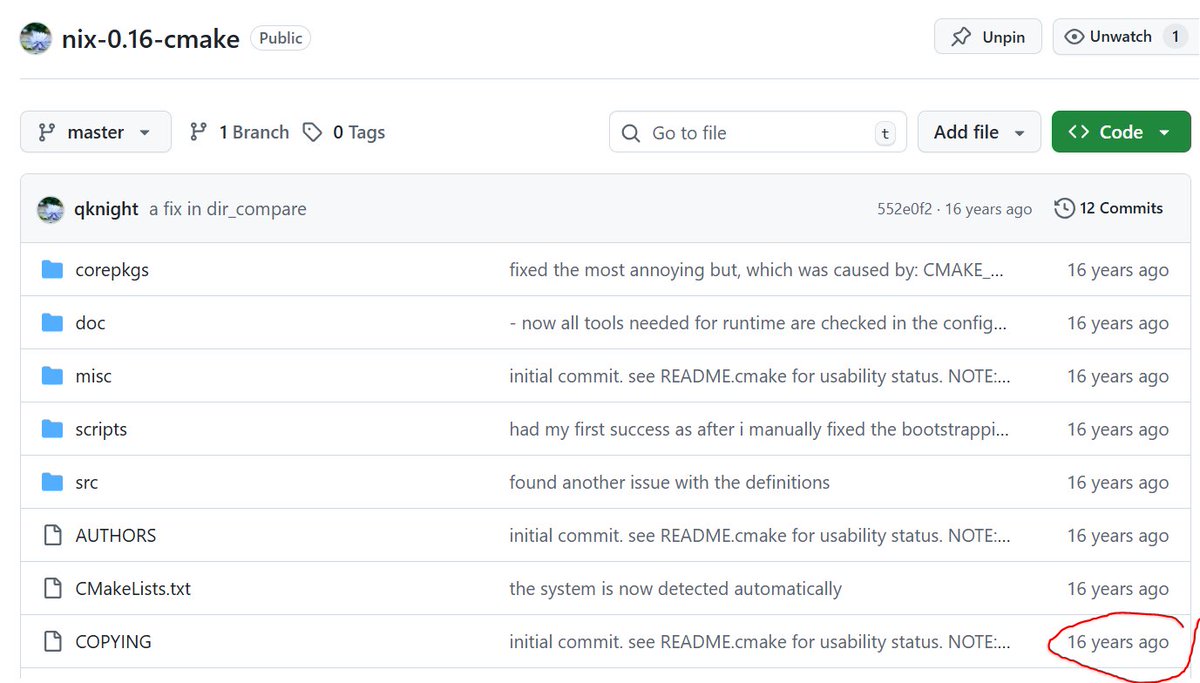The width and height of the screenshot is (1200, 683).
Task: Open the 1 Branch link
Action: pyautogui.click(x=240, y=132)
